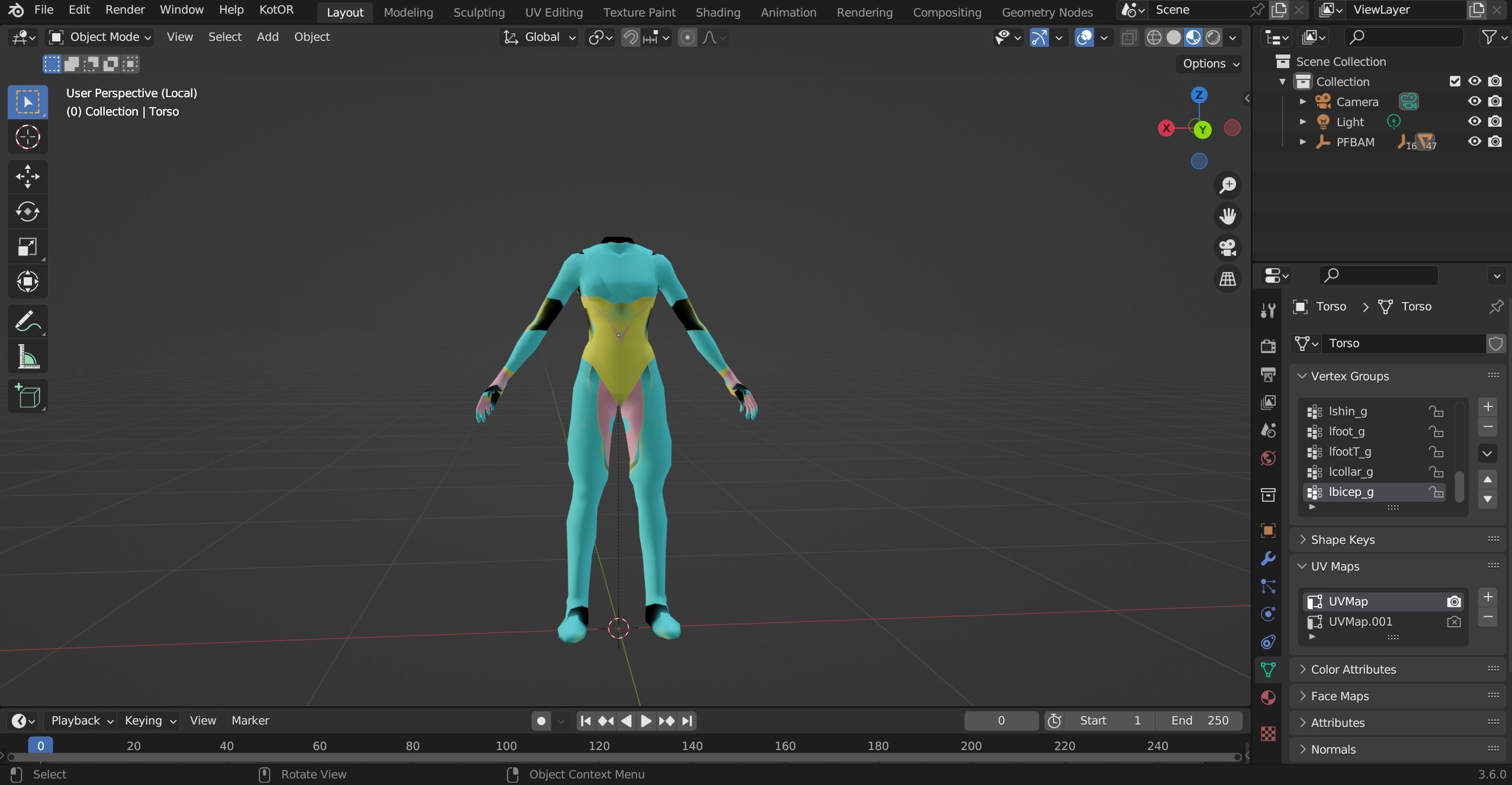Select the Rotate tool

click(x=27, y=212)
